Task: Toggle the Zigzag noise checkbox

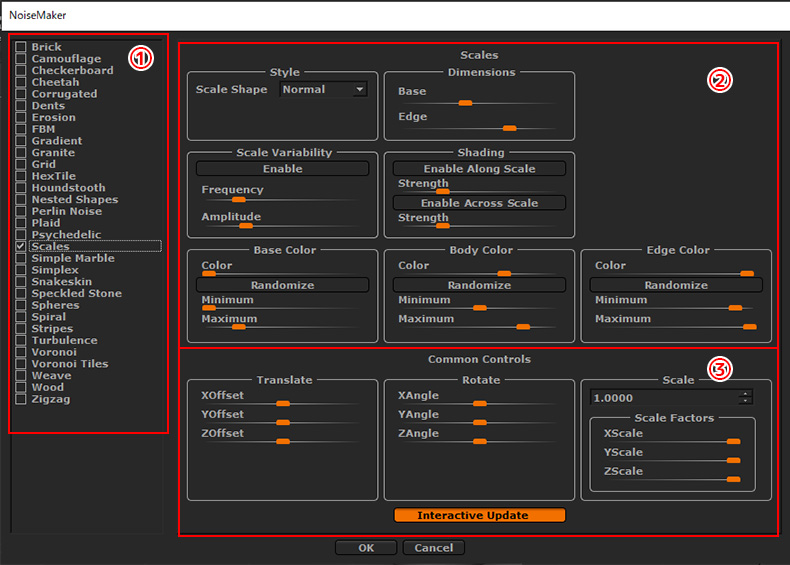Action: point(21,399)
